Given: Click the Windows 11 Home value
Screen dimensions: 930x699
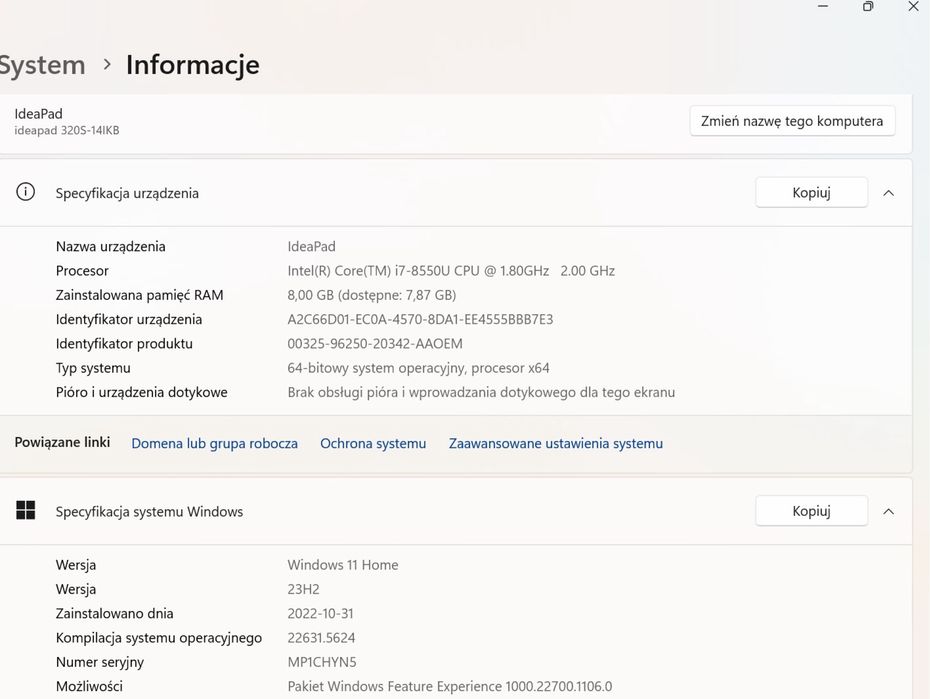Looking at the screenshot, I should 343,565.
